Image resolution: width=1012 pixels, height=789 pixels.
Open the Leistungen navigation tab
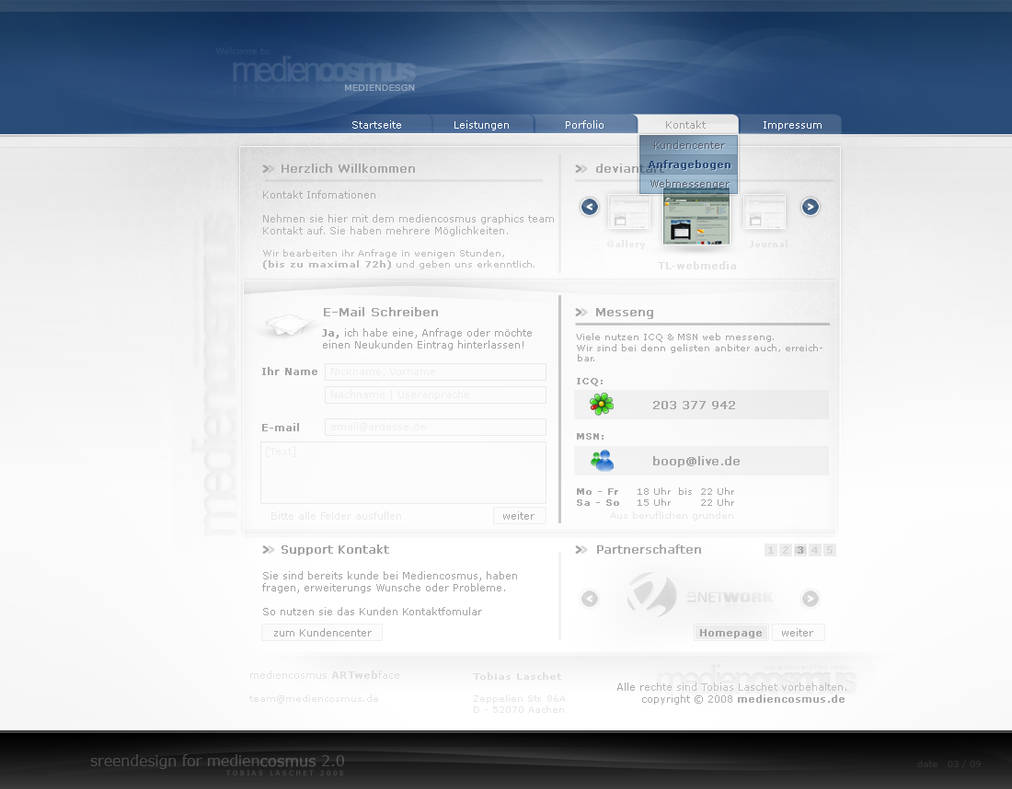[x=481, y=125]
